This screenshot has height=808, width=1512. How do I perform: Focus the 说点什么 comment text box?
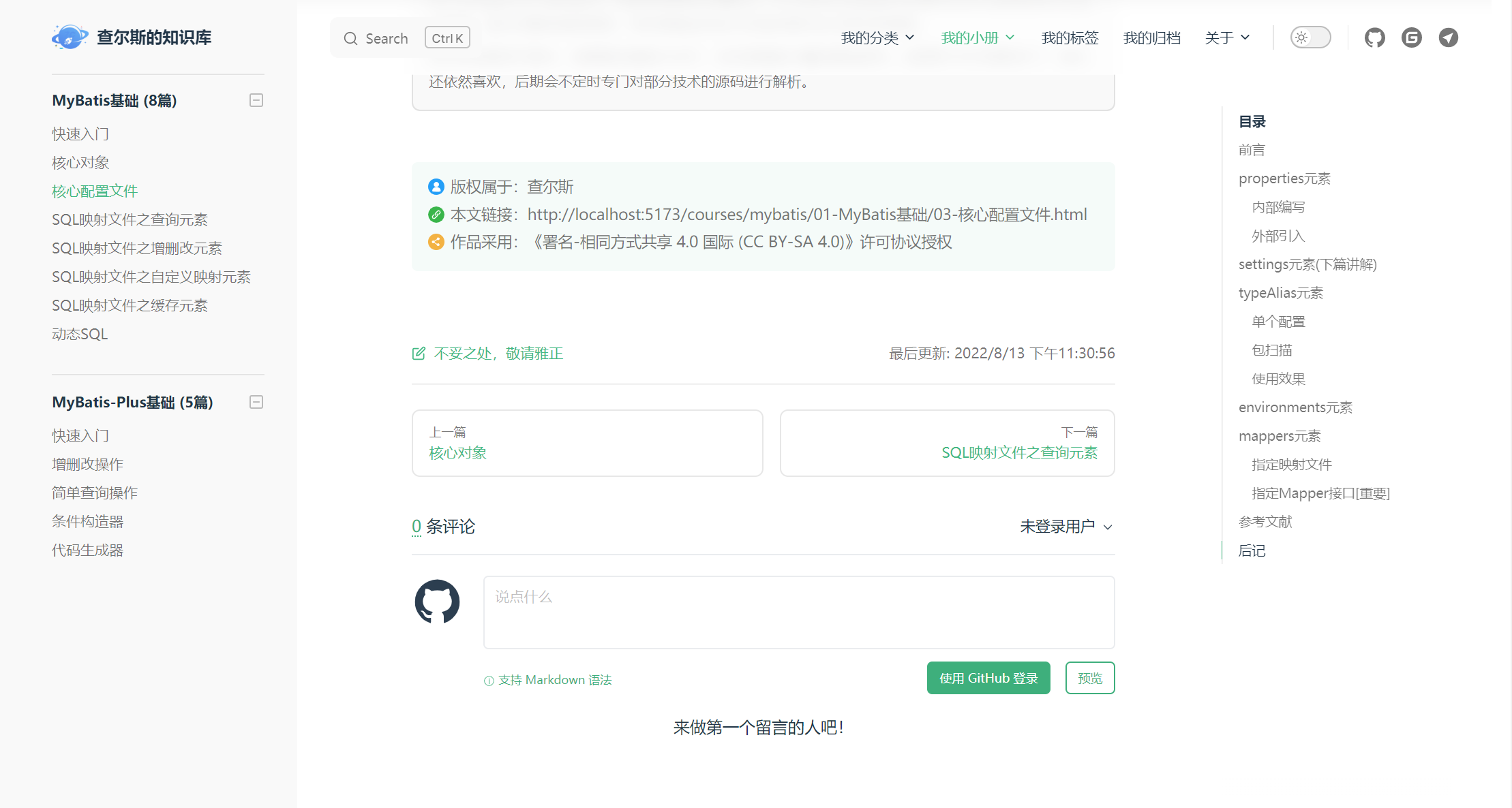[x=798, y=612]
